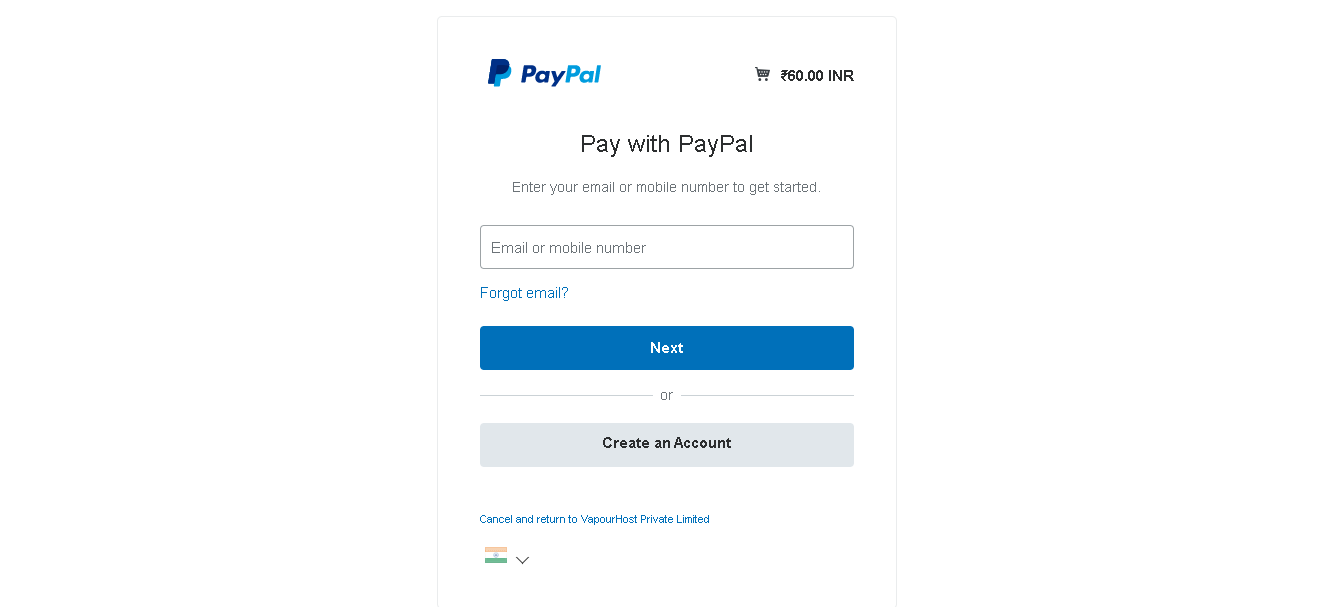Click the INR currency code label
Image resolution: width=1331 pixels, height=607 pixels.
(841, 75)
